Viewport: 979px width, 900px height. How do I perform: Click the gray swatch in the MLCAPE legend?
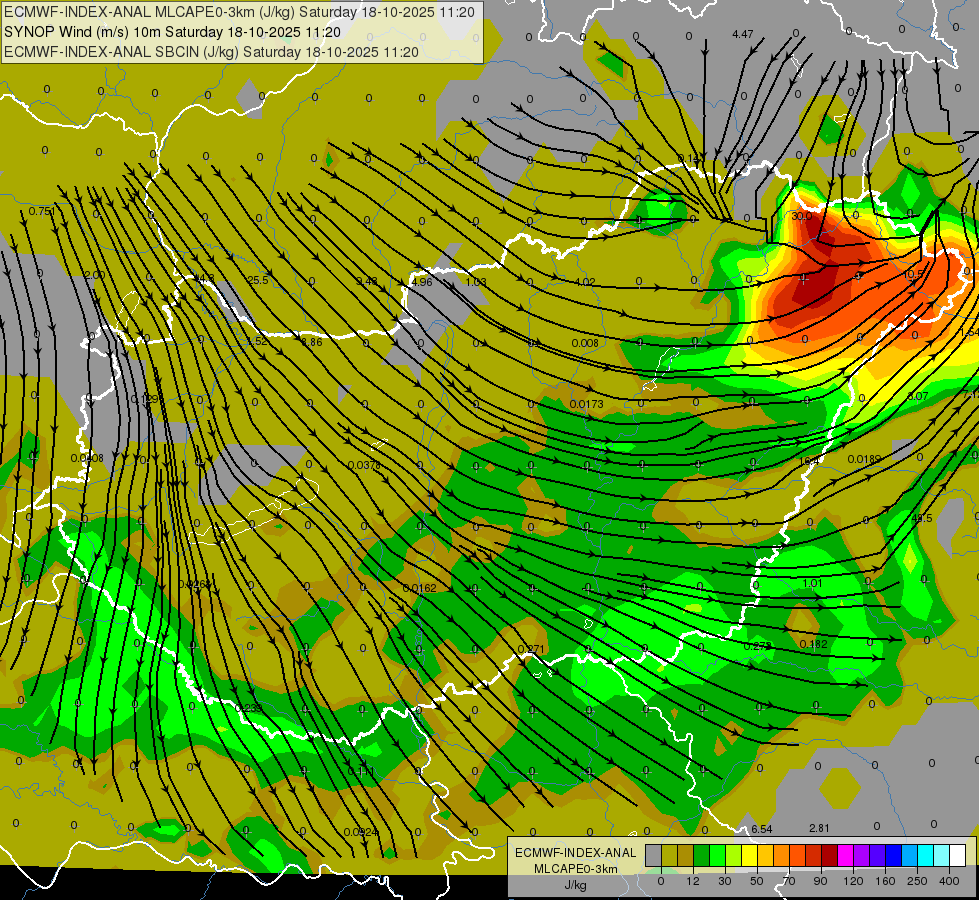[x=654, y=855]
